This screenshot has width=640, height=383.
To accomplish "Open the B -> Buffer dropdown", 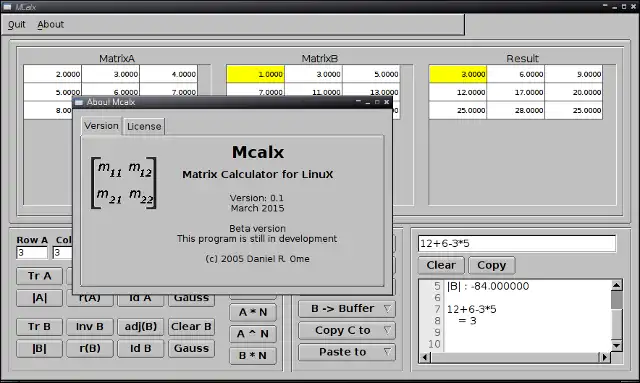I will (347, 309).
